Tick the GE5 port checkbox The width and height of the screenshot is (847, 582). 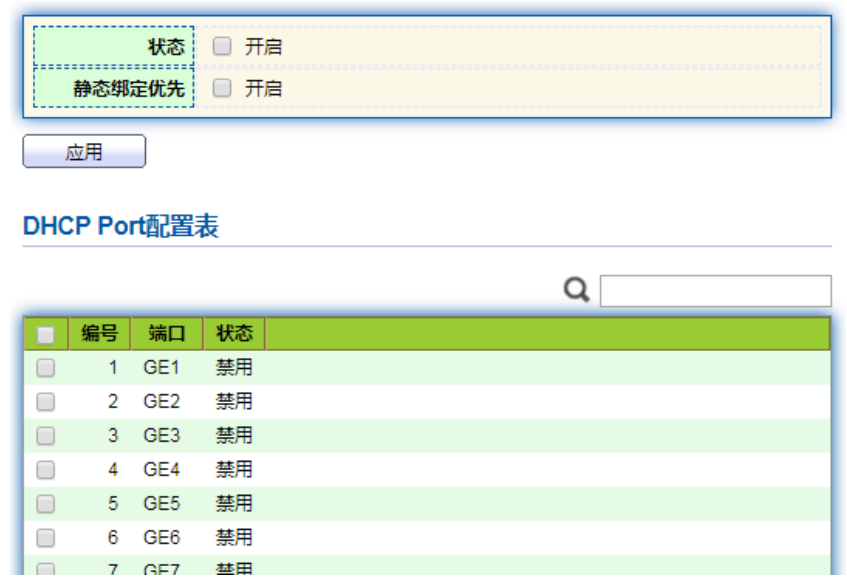[45, 504]
